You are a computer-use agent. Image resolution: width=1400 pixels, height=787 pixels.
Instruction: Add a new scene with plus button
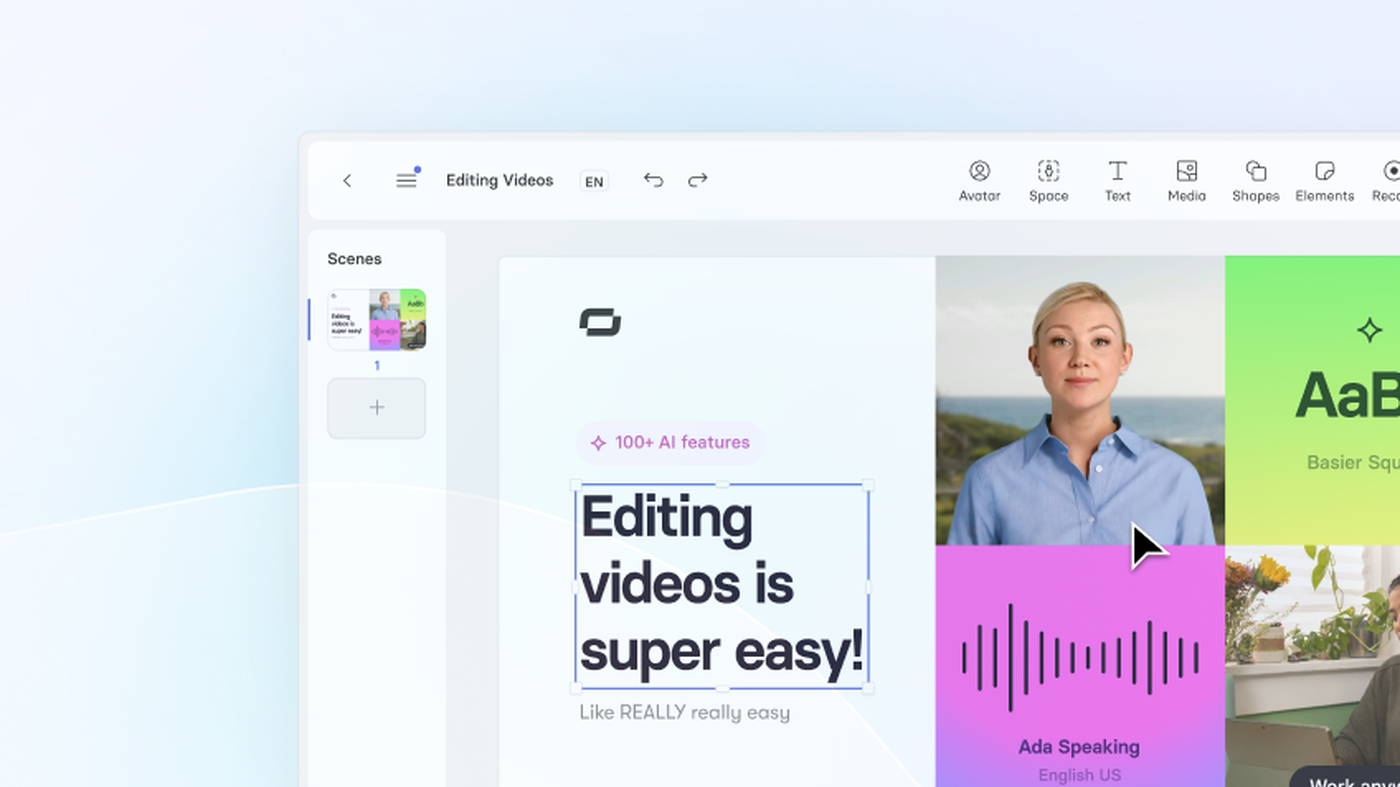(x=377, y=408)
